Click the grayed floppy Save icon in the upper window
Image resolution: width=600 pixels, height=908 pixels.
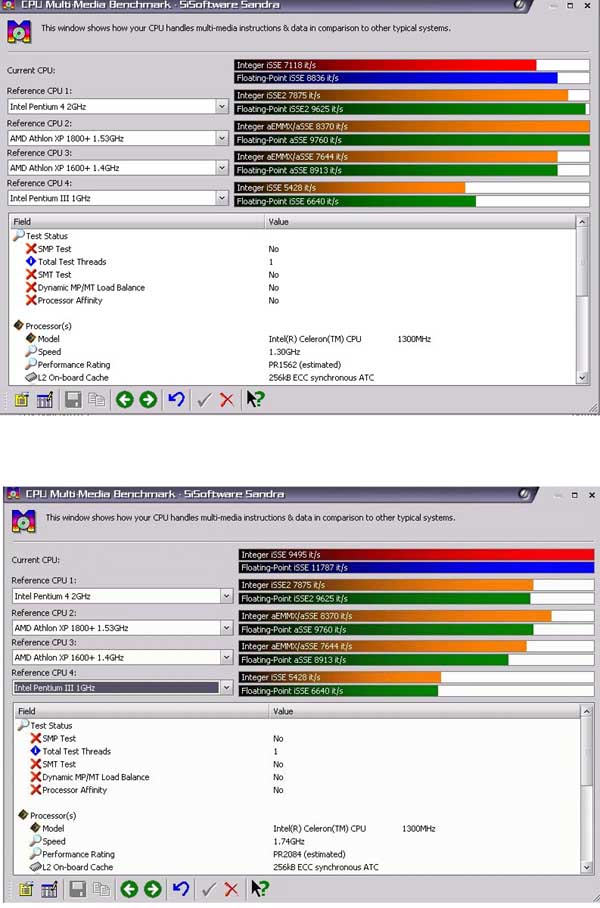[x=73, y=400]
